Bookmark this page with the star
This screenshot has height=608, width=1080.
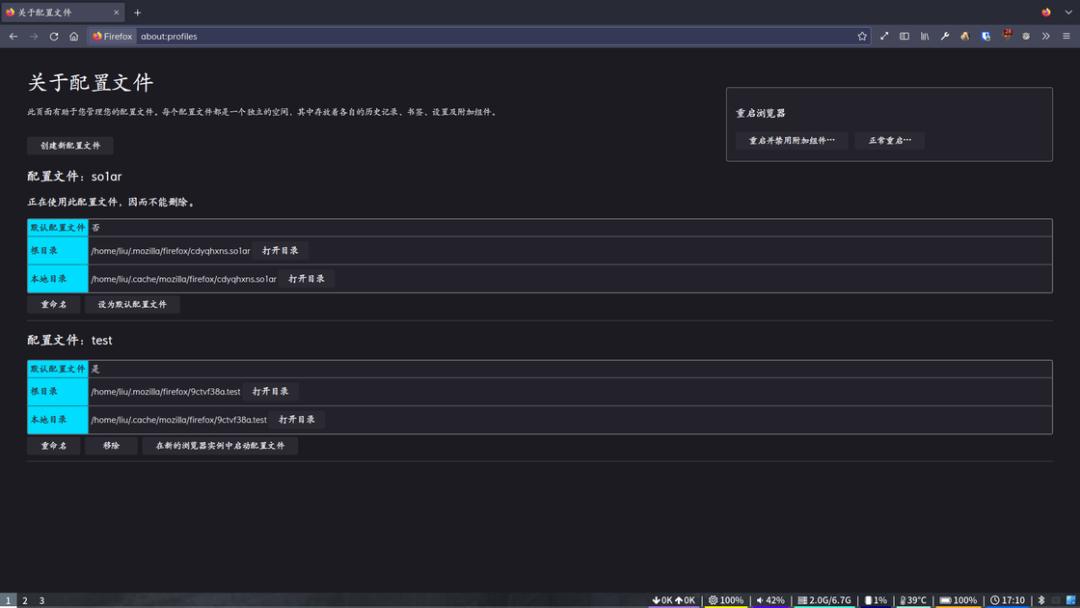click(862, 36)
